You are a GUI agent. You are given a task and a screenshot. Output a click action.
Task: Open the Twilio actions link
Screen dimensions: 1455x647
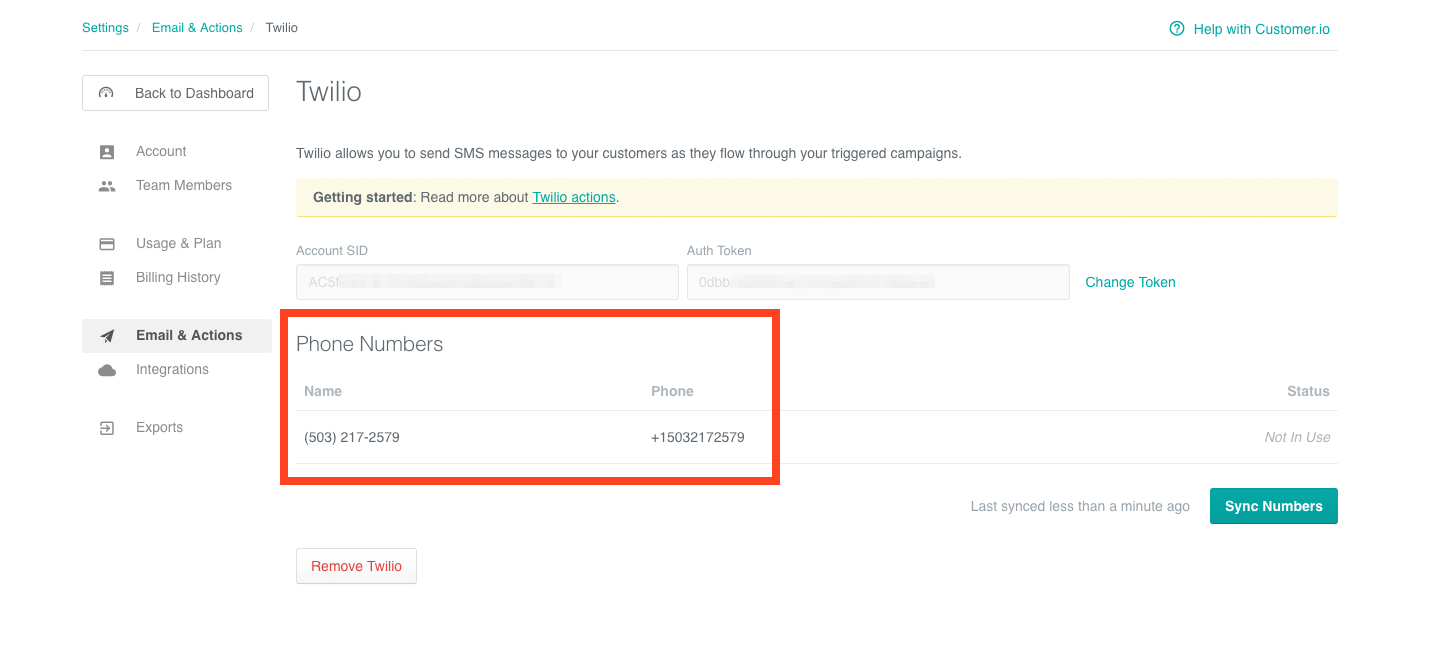573,197
